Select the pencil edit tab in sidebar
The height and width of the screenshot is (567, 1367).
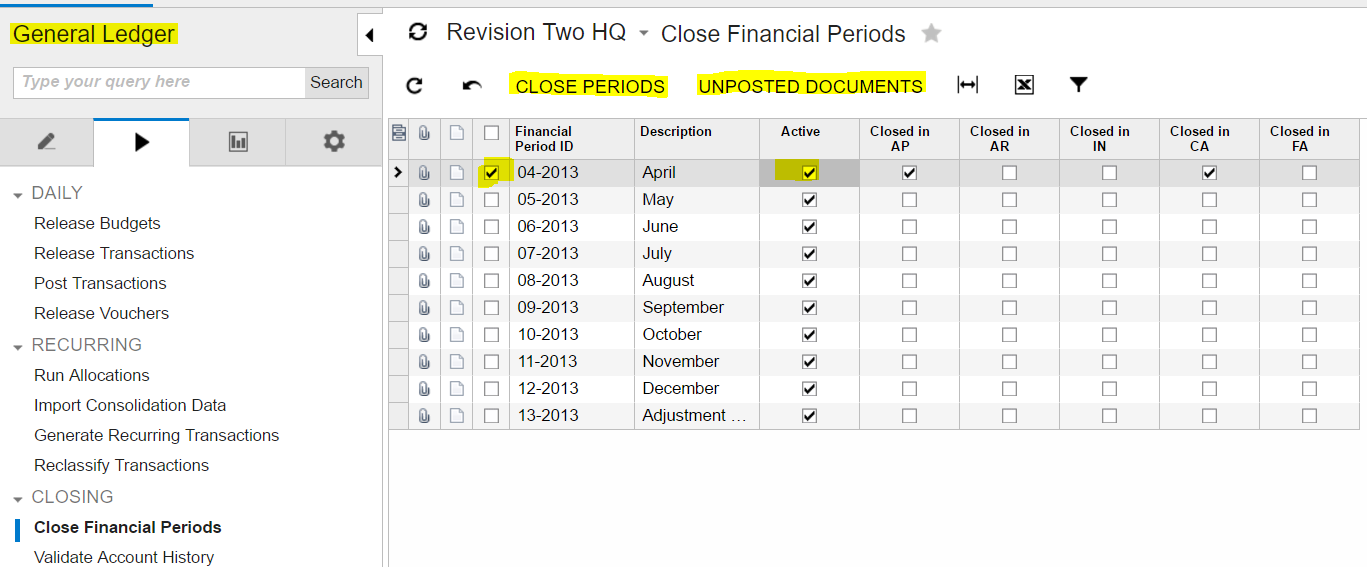tap(47, 142)
